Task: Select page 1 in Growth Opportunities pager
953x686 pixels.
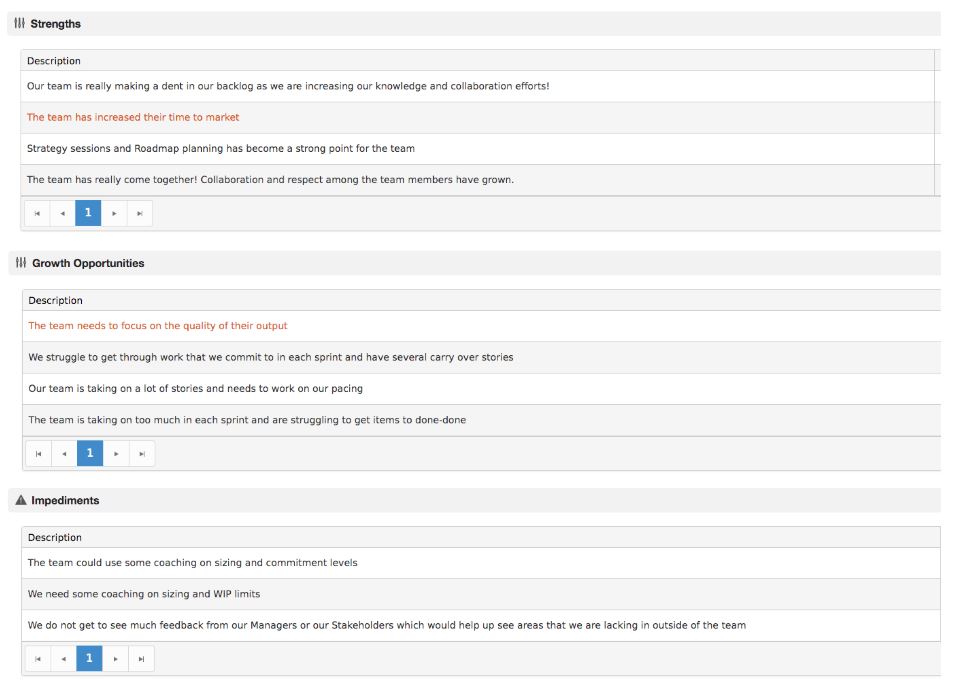Action: [x=90, y=454]
